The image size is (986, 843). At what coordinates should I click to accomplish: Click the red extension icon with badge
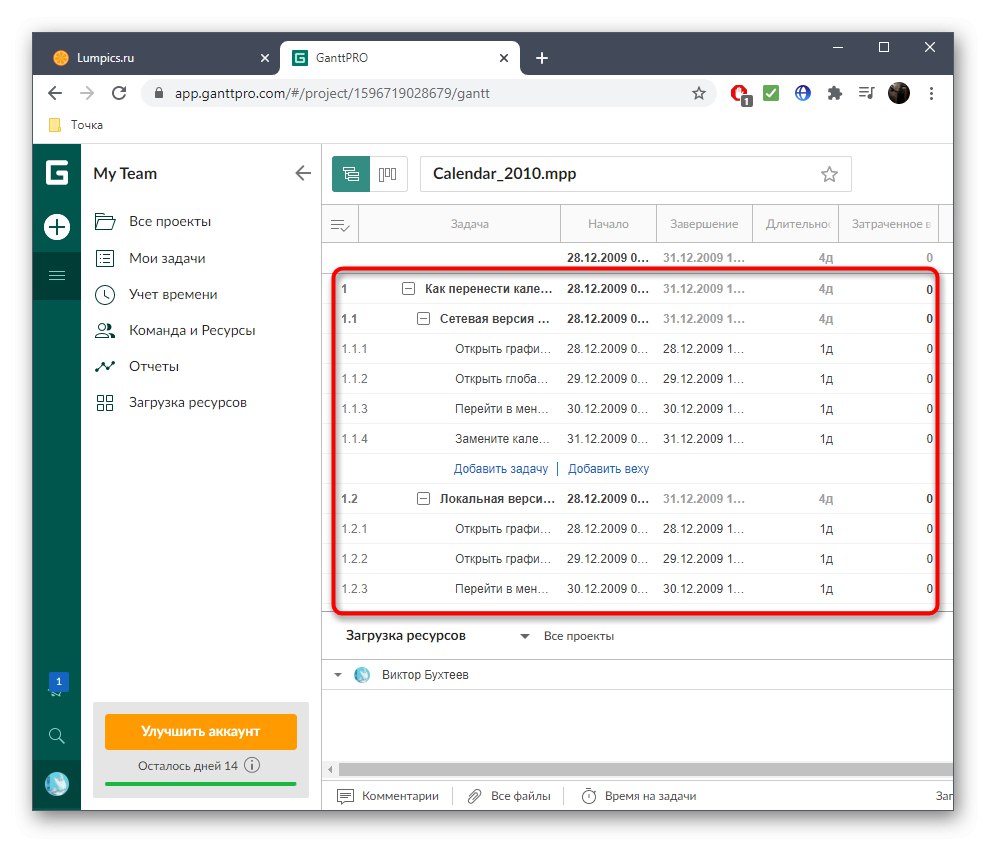pos(741,95)
